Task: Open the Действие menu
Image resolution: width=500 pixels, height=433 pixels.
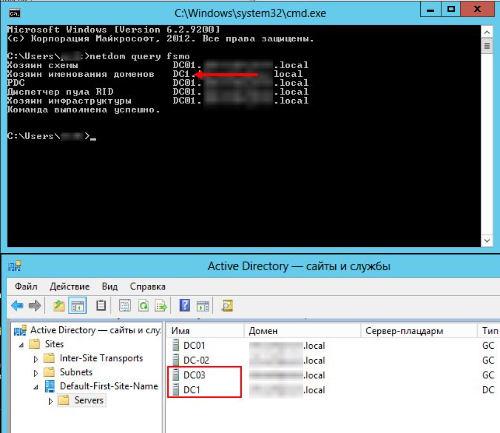Action: (x=69, y=286)
